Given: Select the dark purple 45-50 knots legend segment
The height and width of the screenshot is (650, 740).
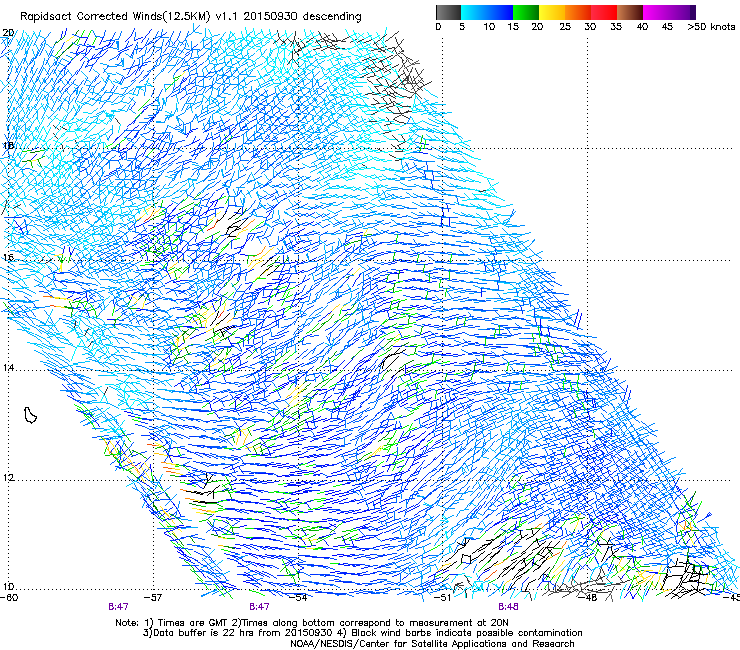Looking at the screenshot, I should pos(682,12).
